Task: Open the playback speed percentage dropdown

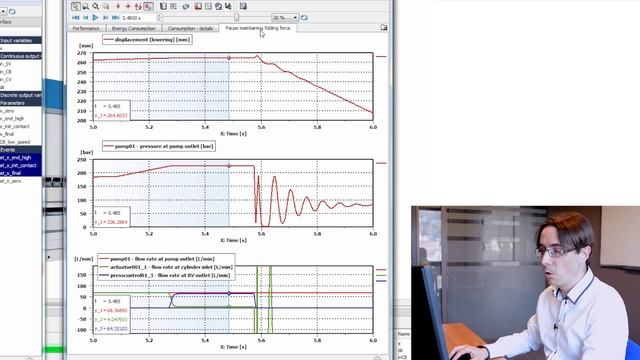Action: pos(285,18)
